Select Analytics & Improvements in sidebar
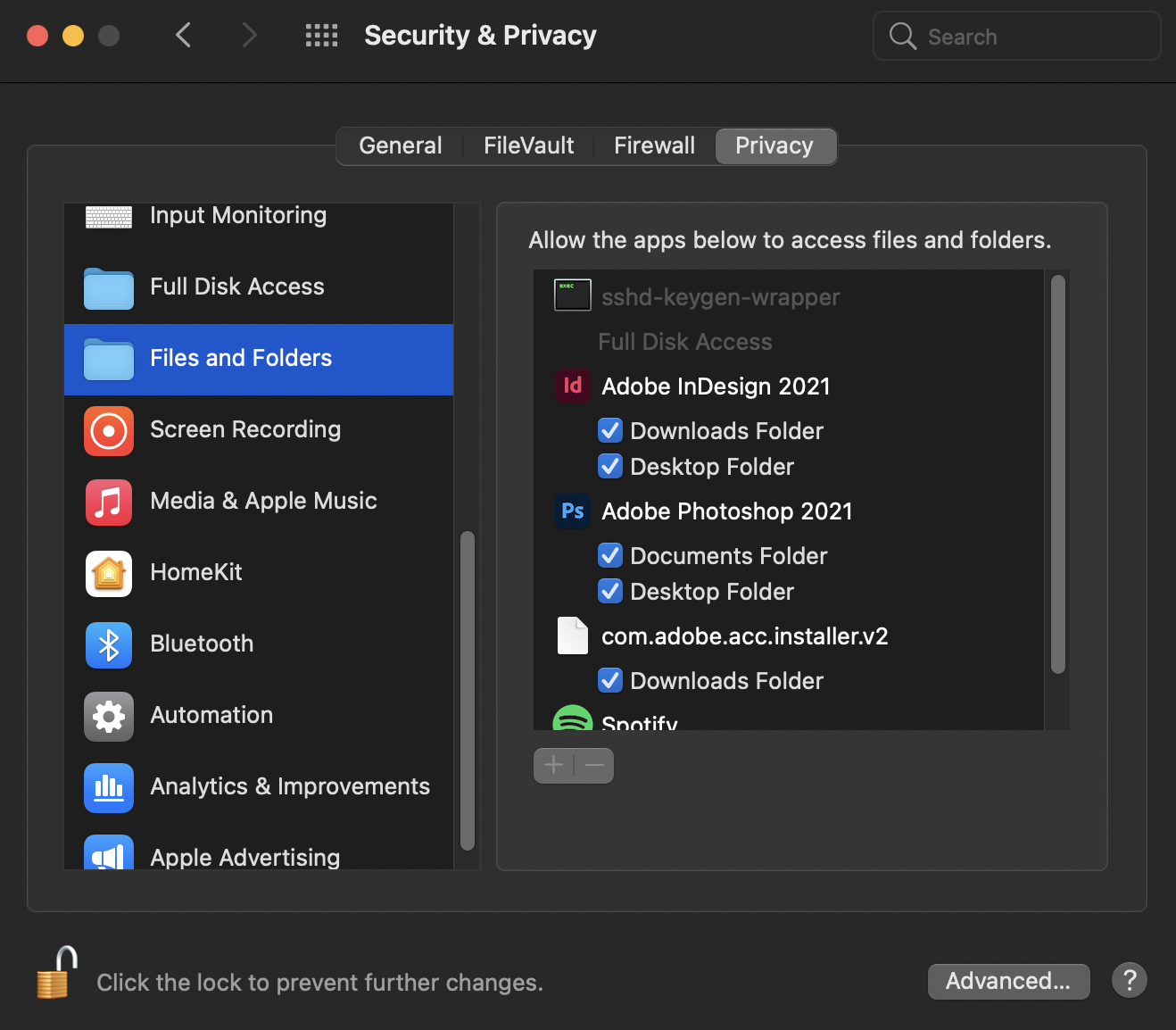Image resolution: width=1176 pixels, height=1030 pixels. click(259, 788)
